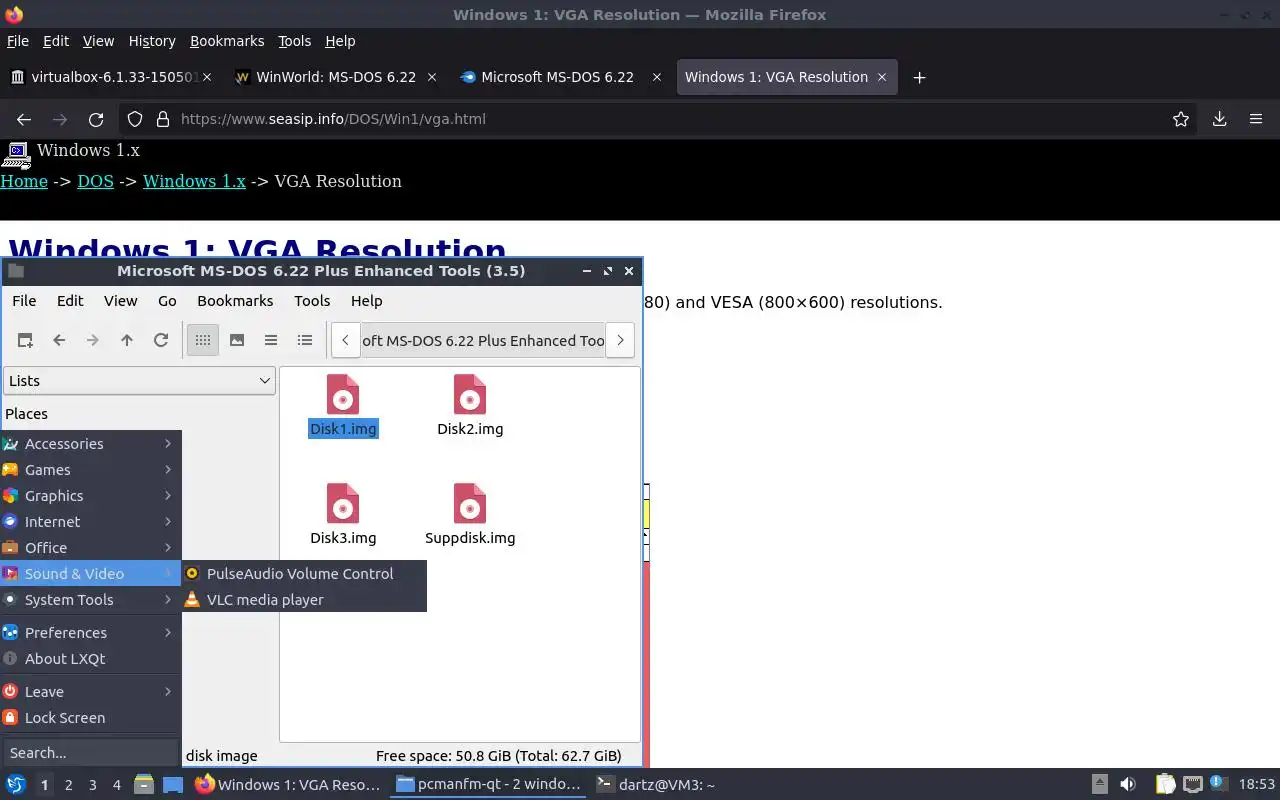This screenshot has height=800, width=1280.
Task: Launch PulseAudio Volume Control
Action: point(304,574)
